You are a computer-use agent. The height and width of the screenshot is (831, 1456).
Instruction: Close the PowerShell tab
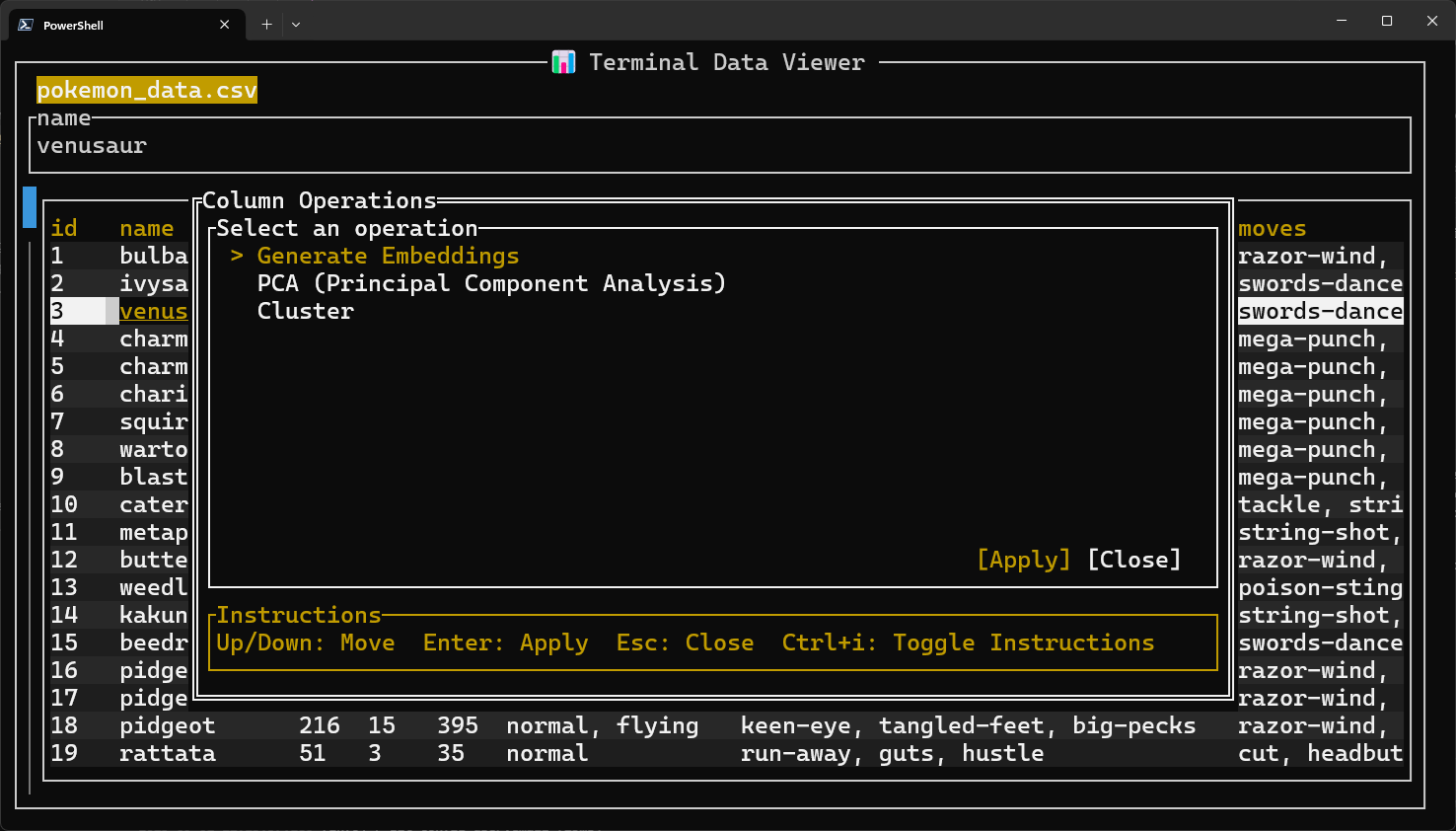(x=225, y=25)
